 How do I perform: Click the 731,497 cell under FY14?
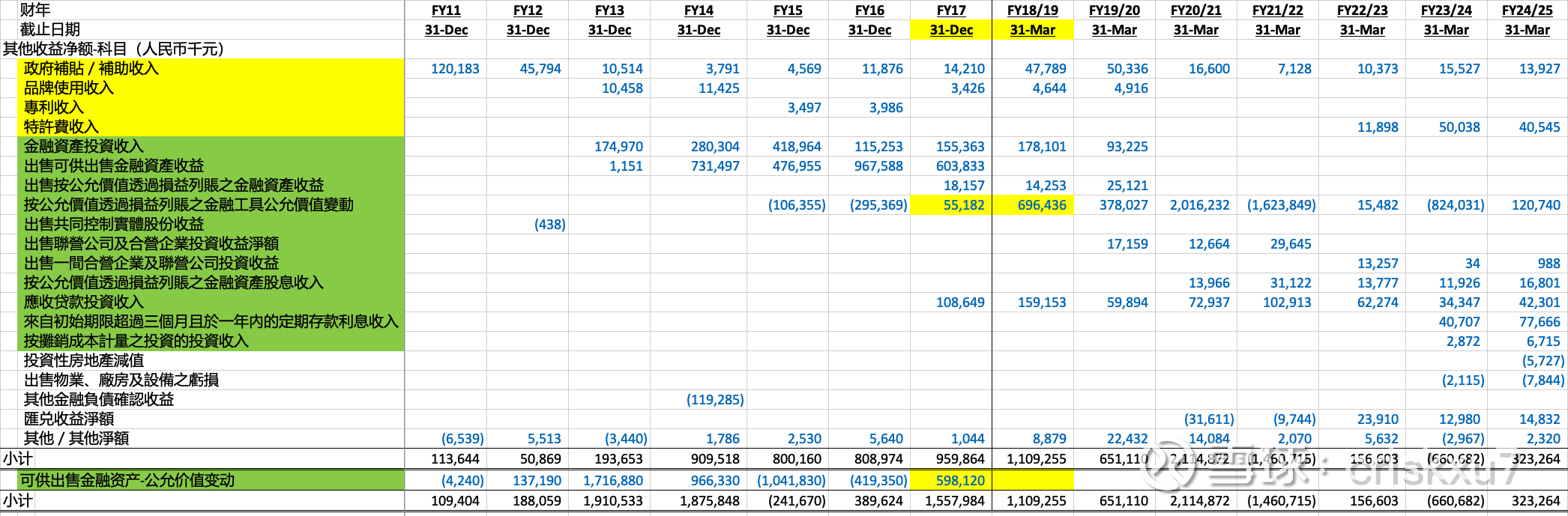click(715, 166)
